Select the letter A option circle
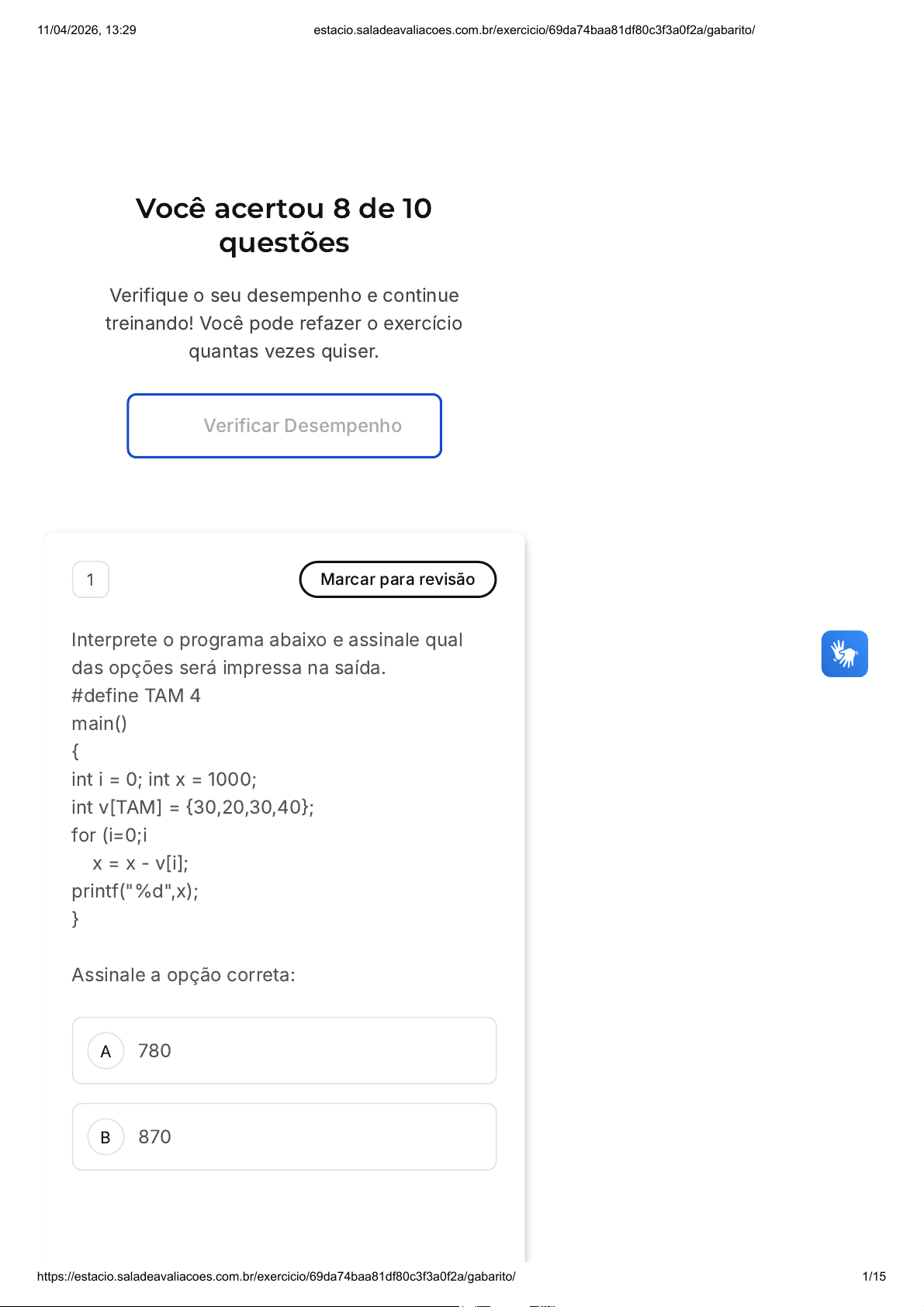 pos(106,1051)
